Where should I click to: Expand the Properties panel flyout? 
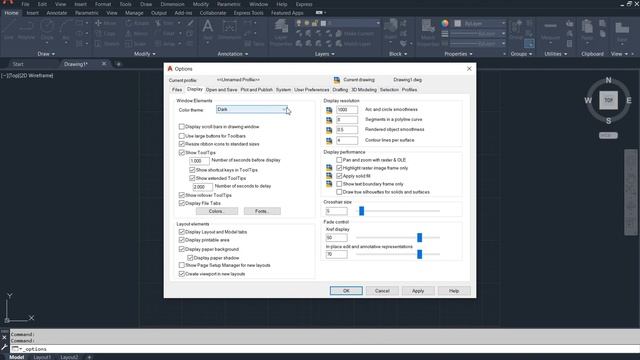pos(458,53)
